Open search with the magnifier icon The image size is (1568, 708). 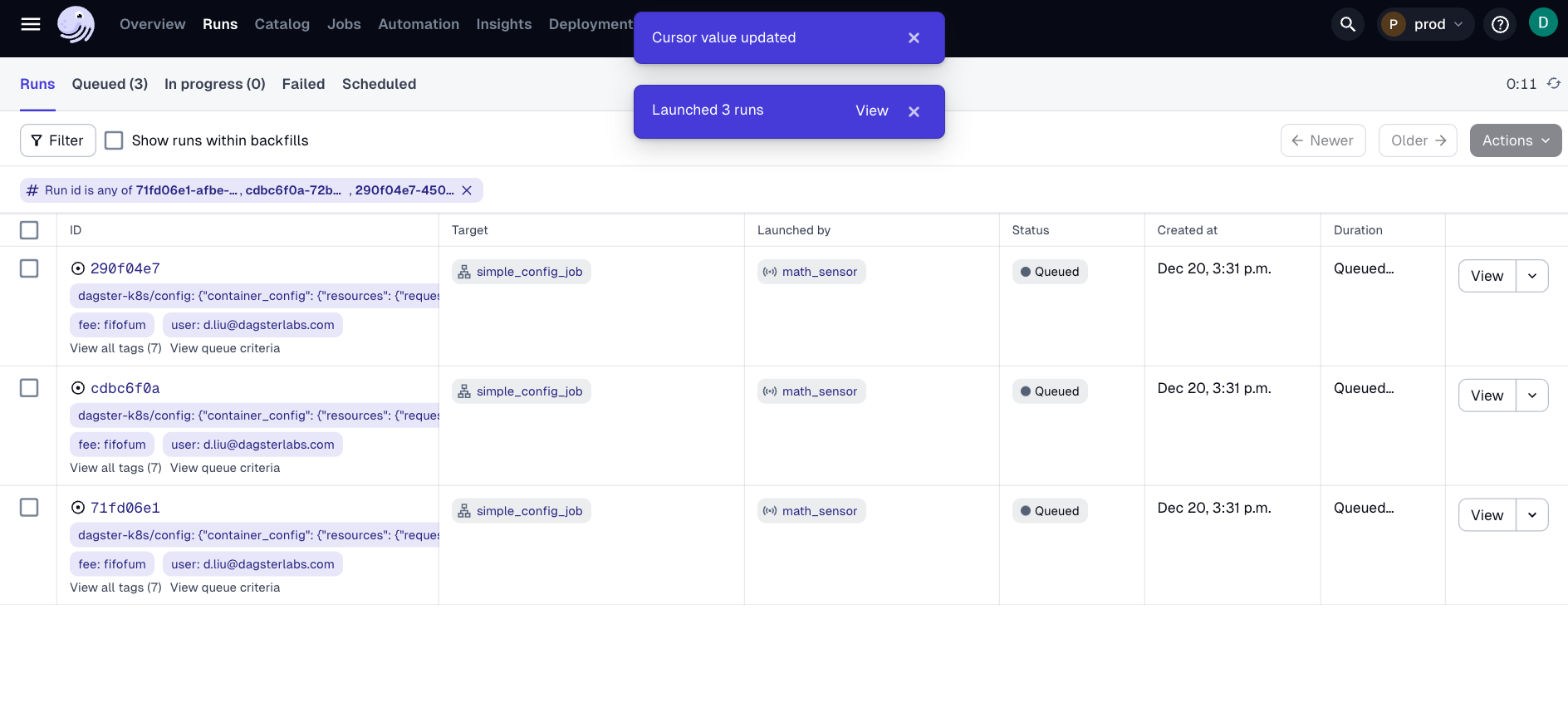tap(1347, 24)
